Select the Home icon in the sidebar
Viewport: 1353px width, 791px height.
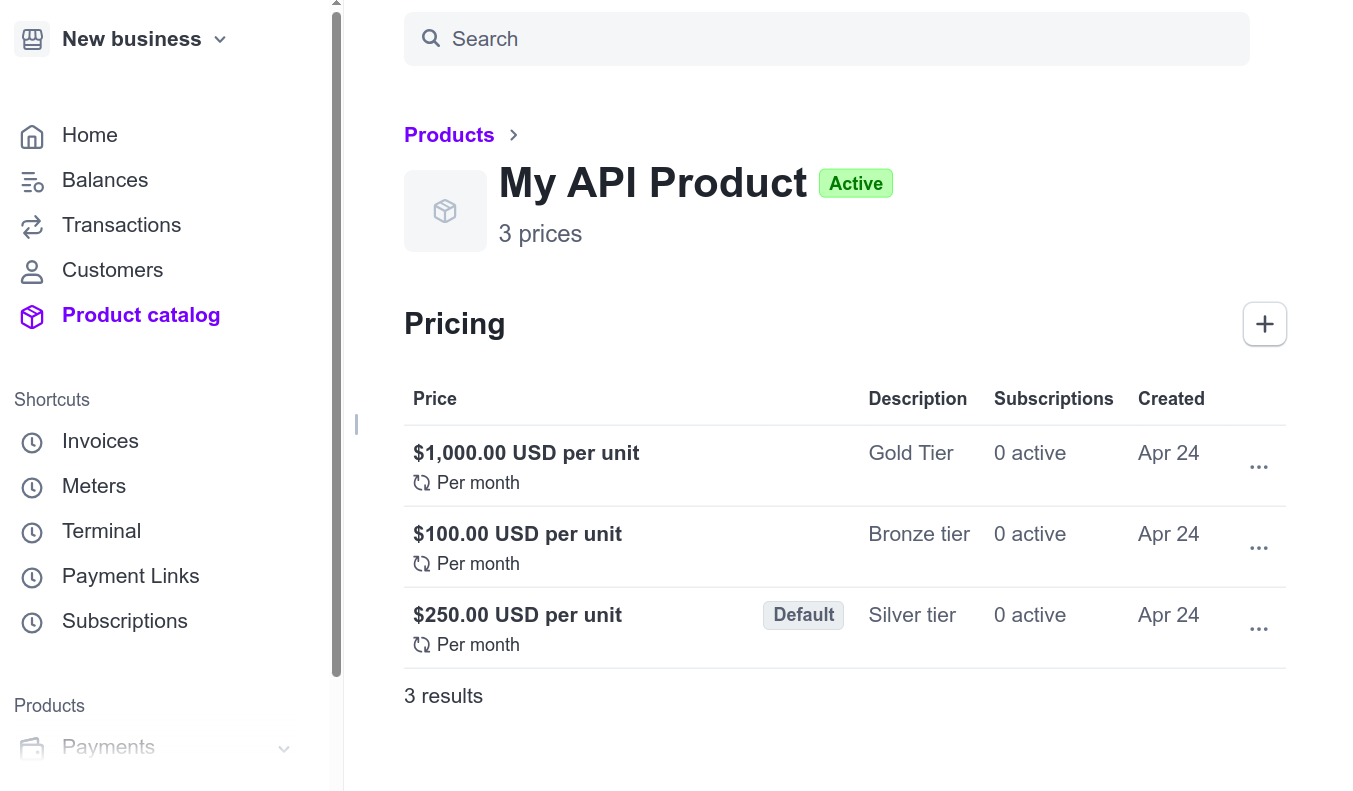point(32,135)
